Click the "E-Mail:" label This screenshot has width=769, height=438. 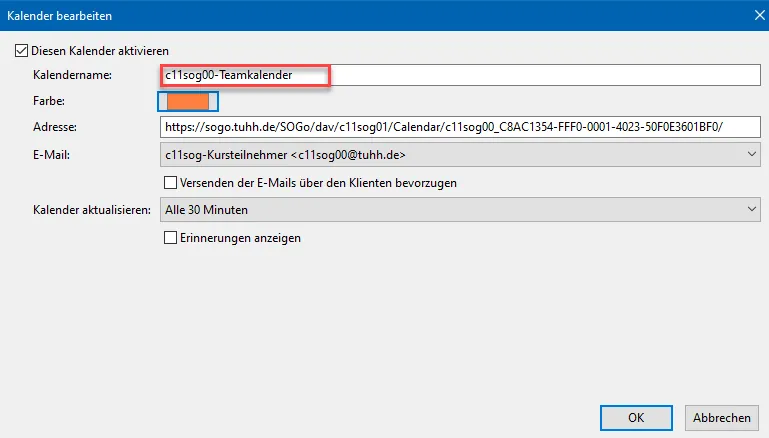[52, 155]
